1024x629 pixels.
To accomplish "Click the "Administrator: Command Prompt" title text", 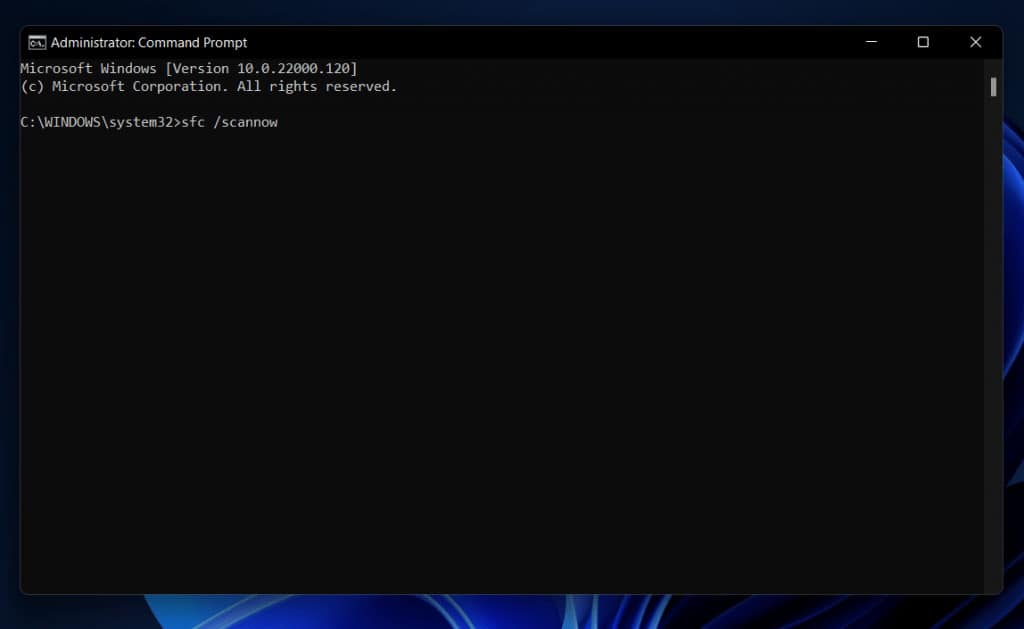I will coord(149,42).
